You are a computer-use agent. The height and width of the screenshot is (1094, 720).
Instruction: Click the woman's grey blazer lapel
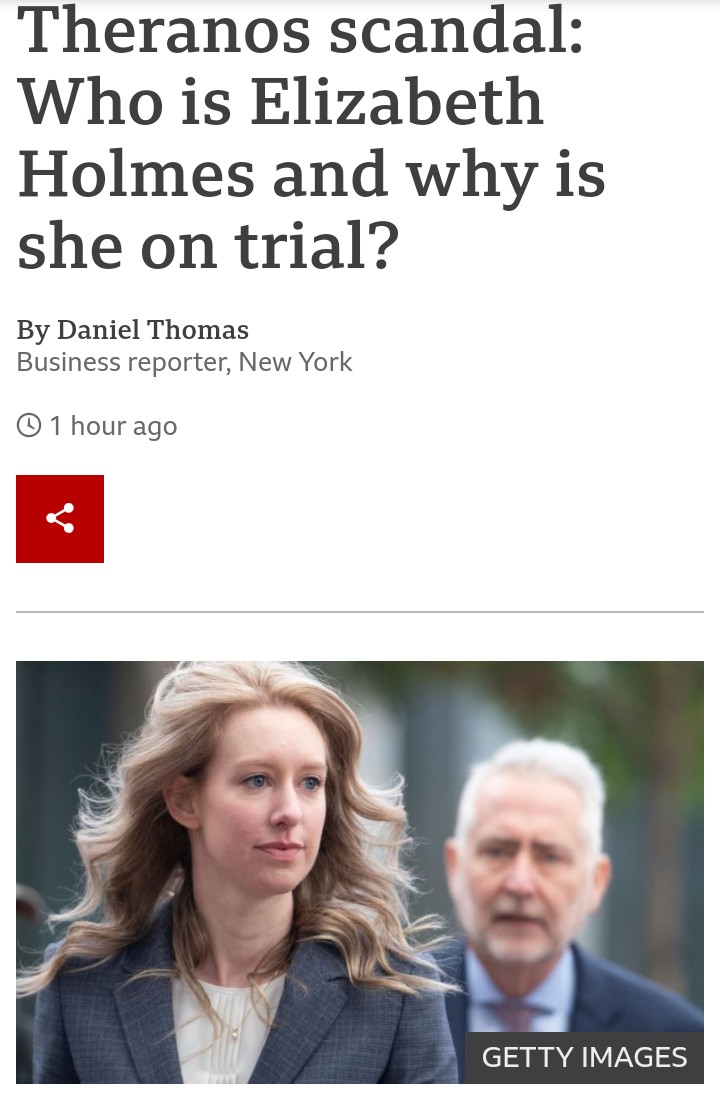tap(150, 991)
